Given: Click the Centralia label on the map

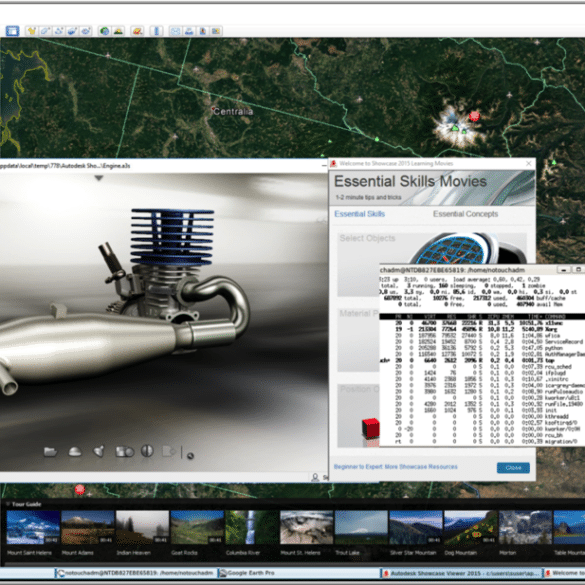Looking at the screenshot, I should coord(233,111).
